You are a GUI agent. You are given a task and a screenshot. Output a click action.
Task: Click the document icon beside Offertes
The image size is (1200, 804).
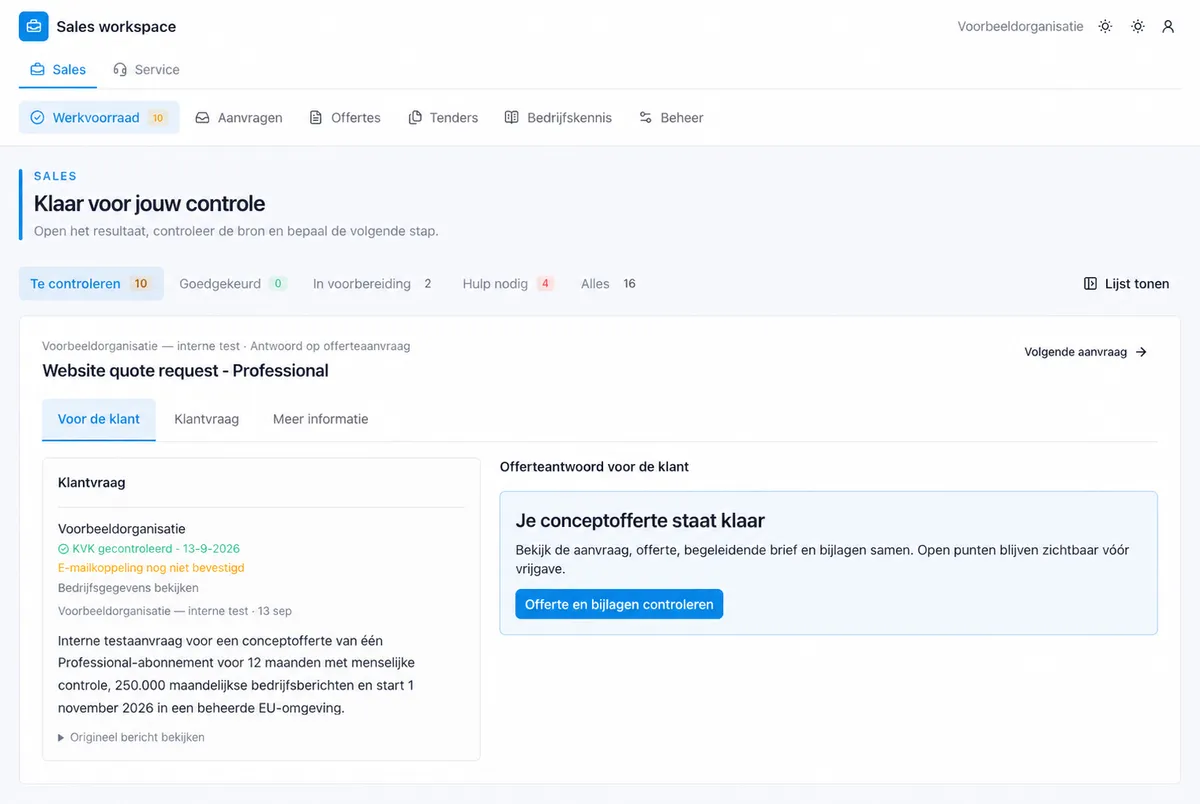[x=316, y=117]
